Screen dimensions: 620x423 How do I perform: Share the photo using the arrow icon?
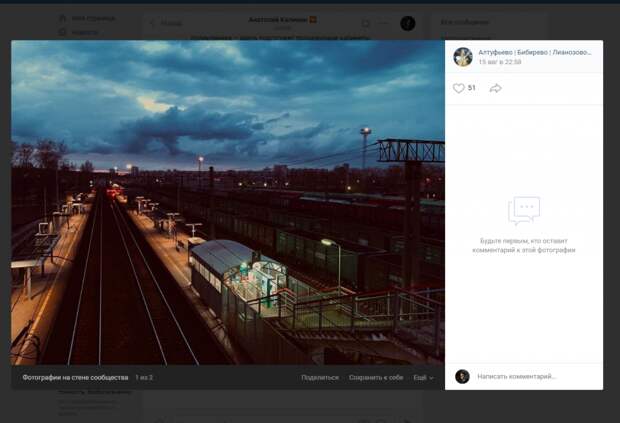(x=495, y=88)
